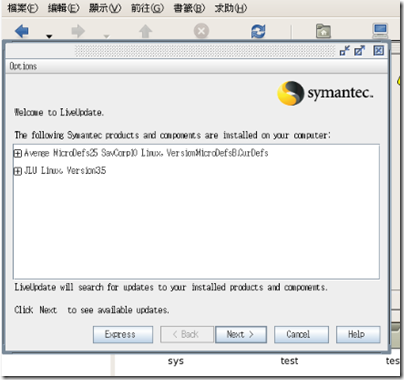The width and height of the screenshot is (404, 380).
Task: Click the Stop loading icon
Action: click(201, 31)
